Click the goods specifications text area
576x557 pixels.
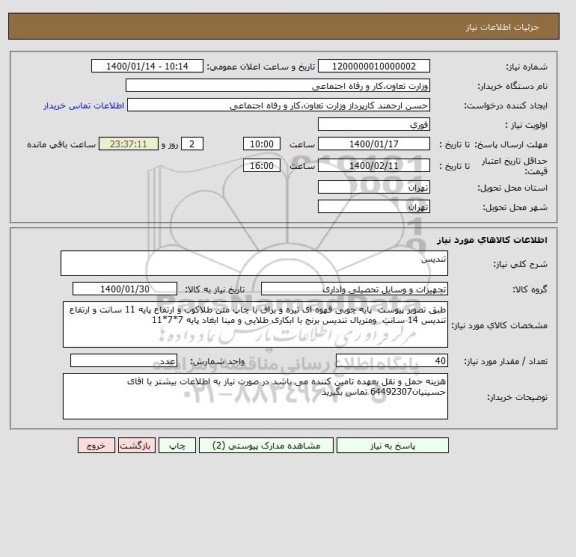pos(255,324)
